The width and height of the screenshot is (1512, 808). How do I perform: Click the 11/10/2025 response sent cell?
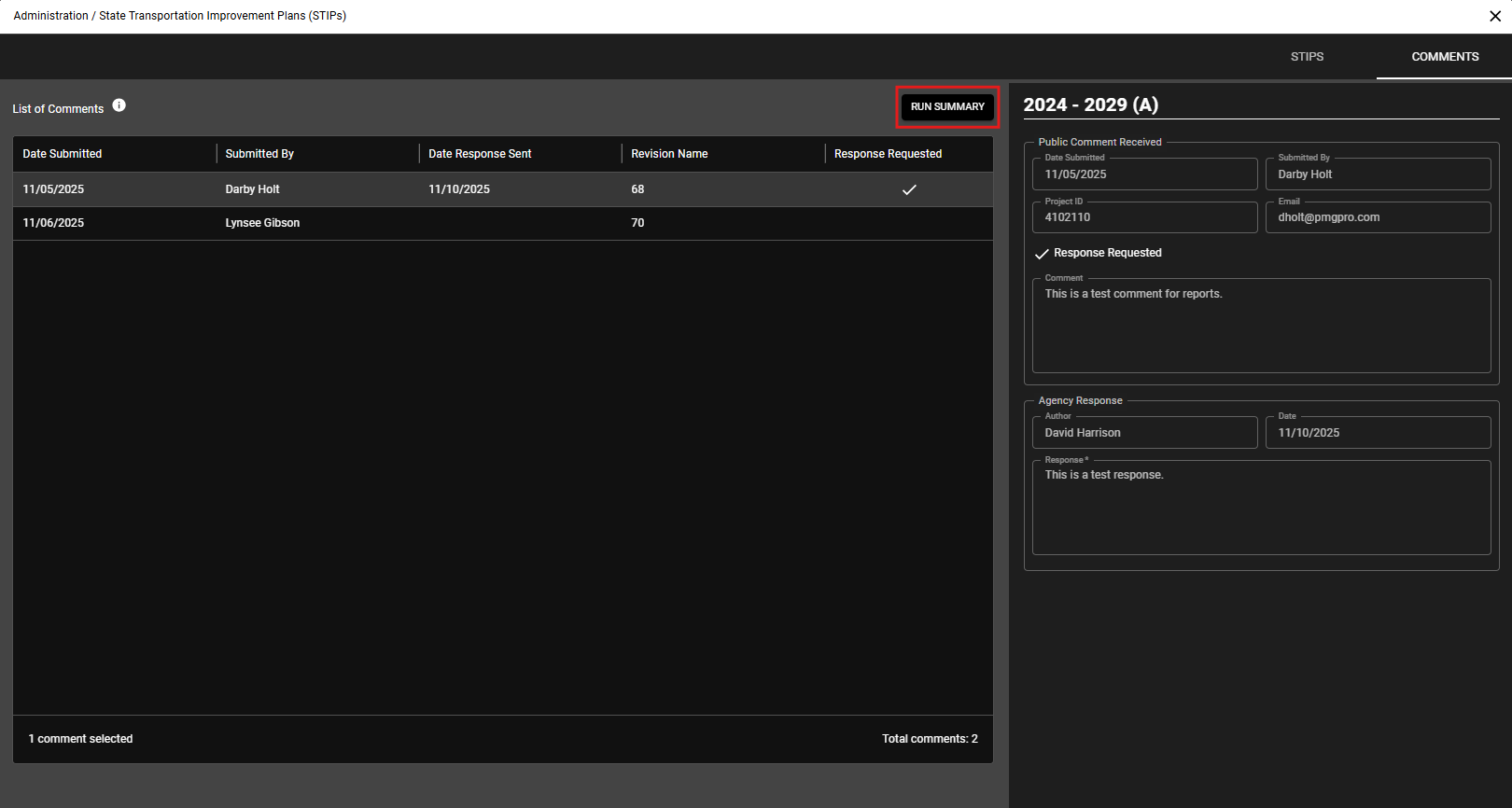point(459,189)
